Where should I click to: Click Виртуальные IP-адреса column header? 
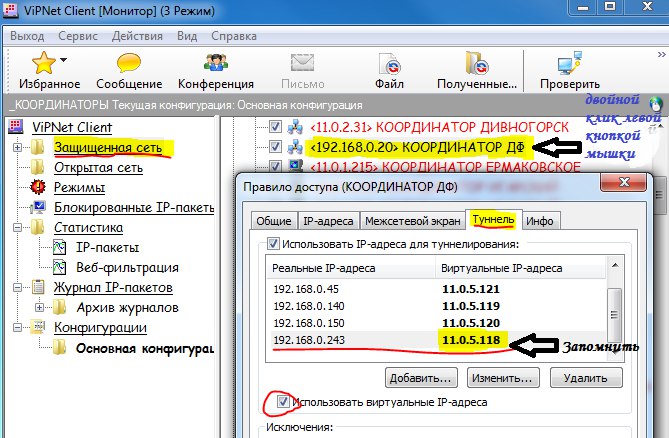[521, 268]
